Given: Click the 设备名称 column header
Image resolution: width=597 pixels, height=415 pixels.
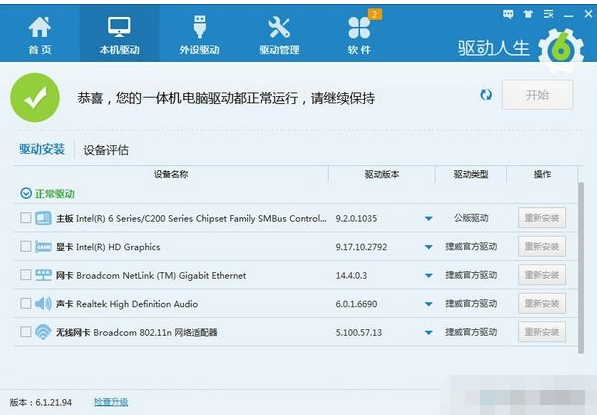Looking at the screenshot, I should pos(171,174).
